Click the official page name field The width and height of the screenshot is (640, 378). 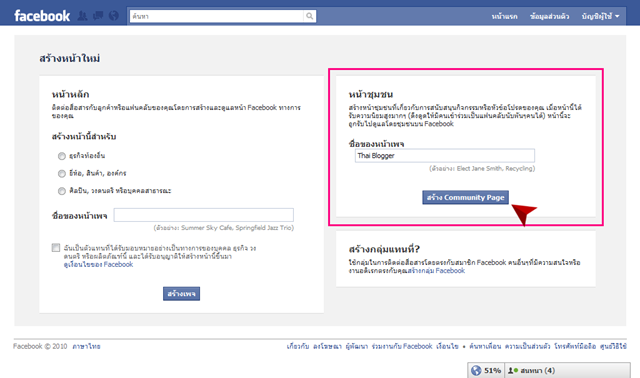[x=204, y=215]
